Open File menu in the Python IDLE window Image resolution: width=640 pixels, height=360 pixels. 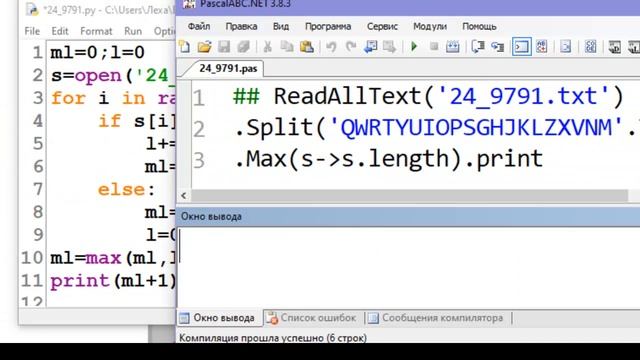[32, 31]
